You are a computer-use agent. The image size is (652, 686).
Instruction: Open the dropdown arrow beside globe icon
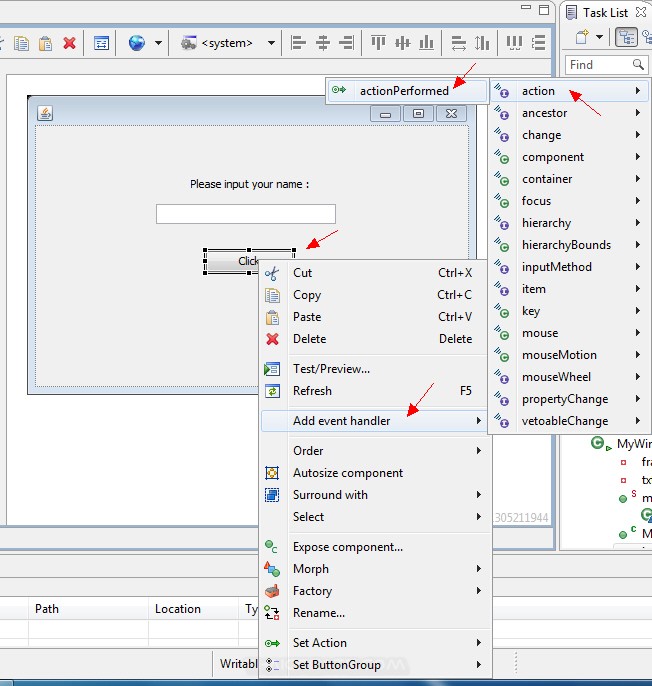tap(158, 43)
